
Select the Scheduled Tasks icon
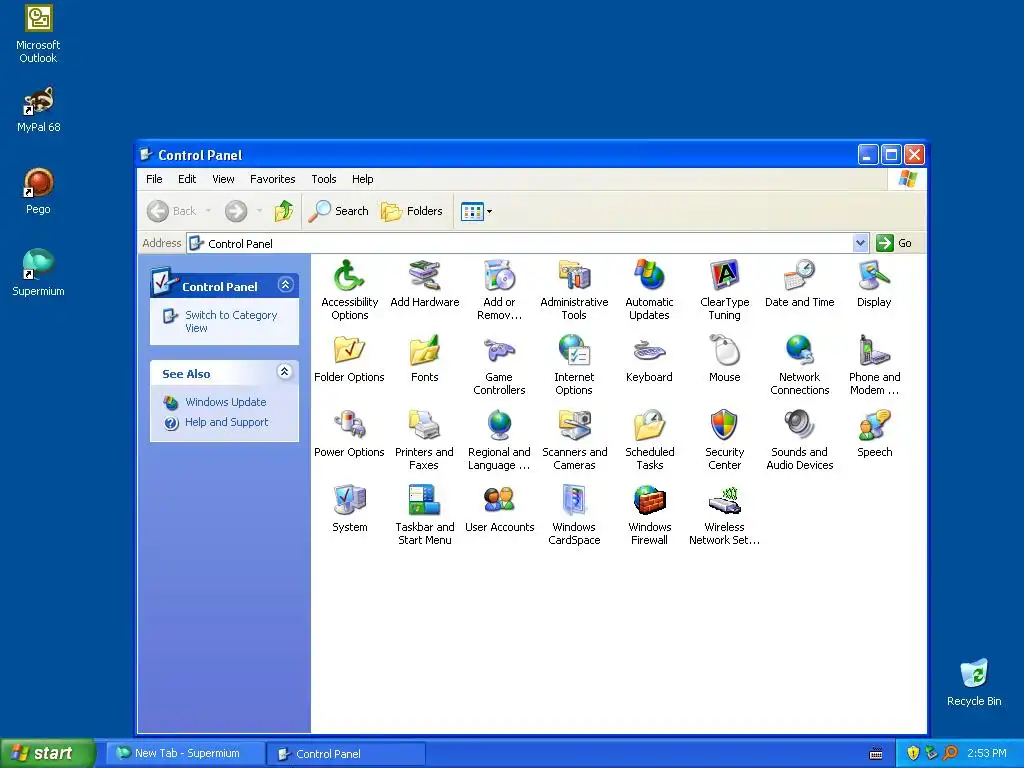point(649,440)
